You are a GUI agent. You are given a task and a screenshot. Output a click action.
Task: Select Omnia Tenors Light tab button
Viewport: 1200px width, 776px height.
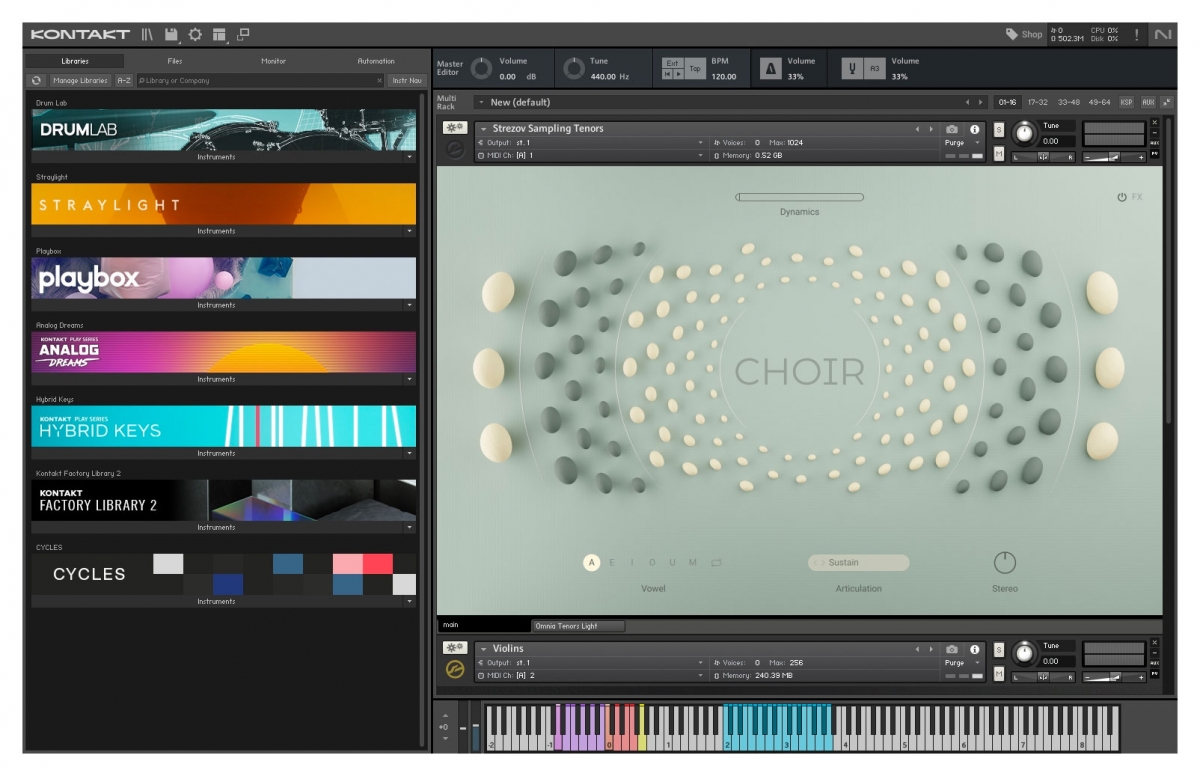point(579,626)
